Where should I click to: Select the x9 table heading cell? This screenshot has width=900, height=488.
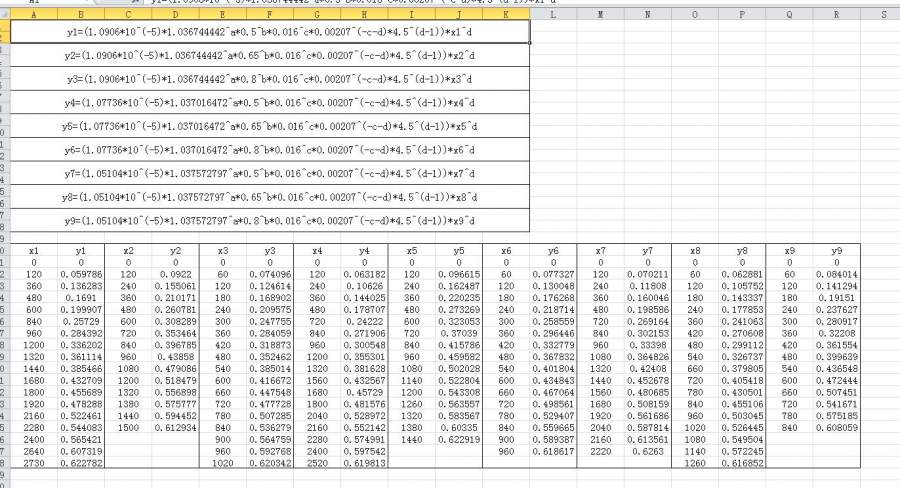click(789, 251)
